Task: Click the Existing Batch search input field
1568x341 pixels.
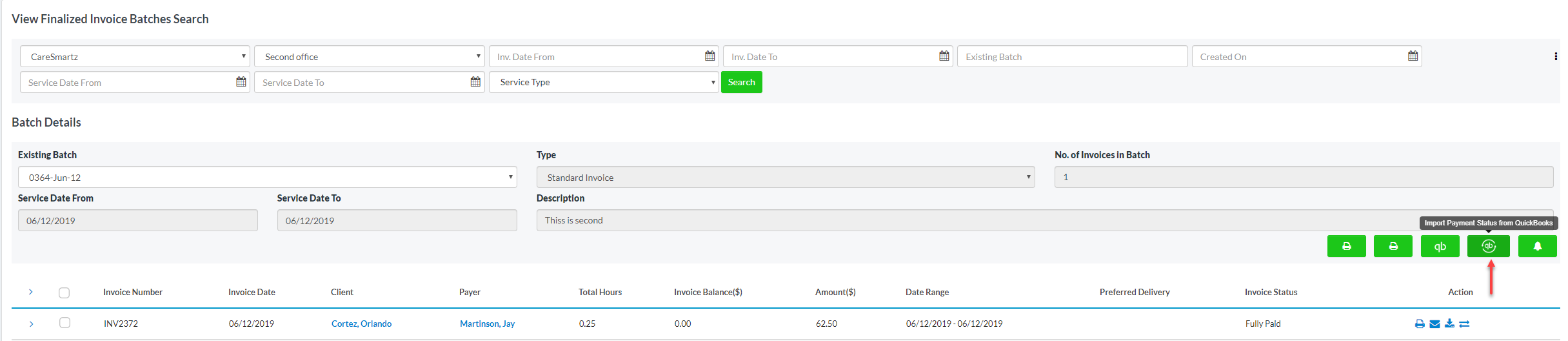Action: [1071, 57]
